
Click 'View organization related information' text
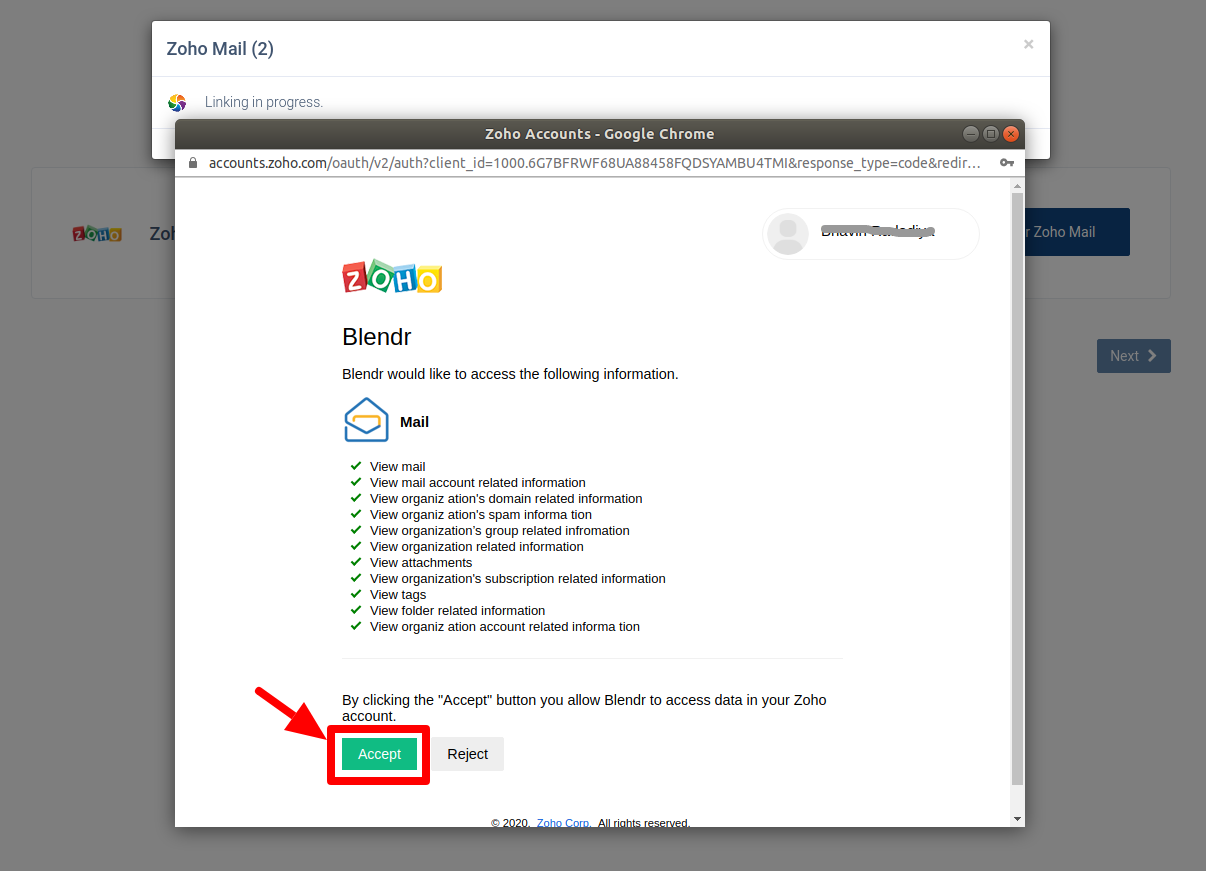tap(477, 547)
